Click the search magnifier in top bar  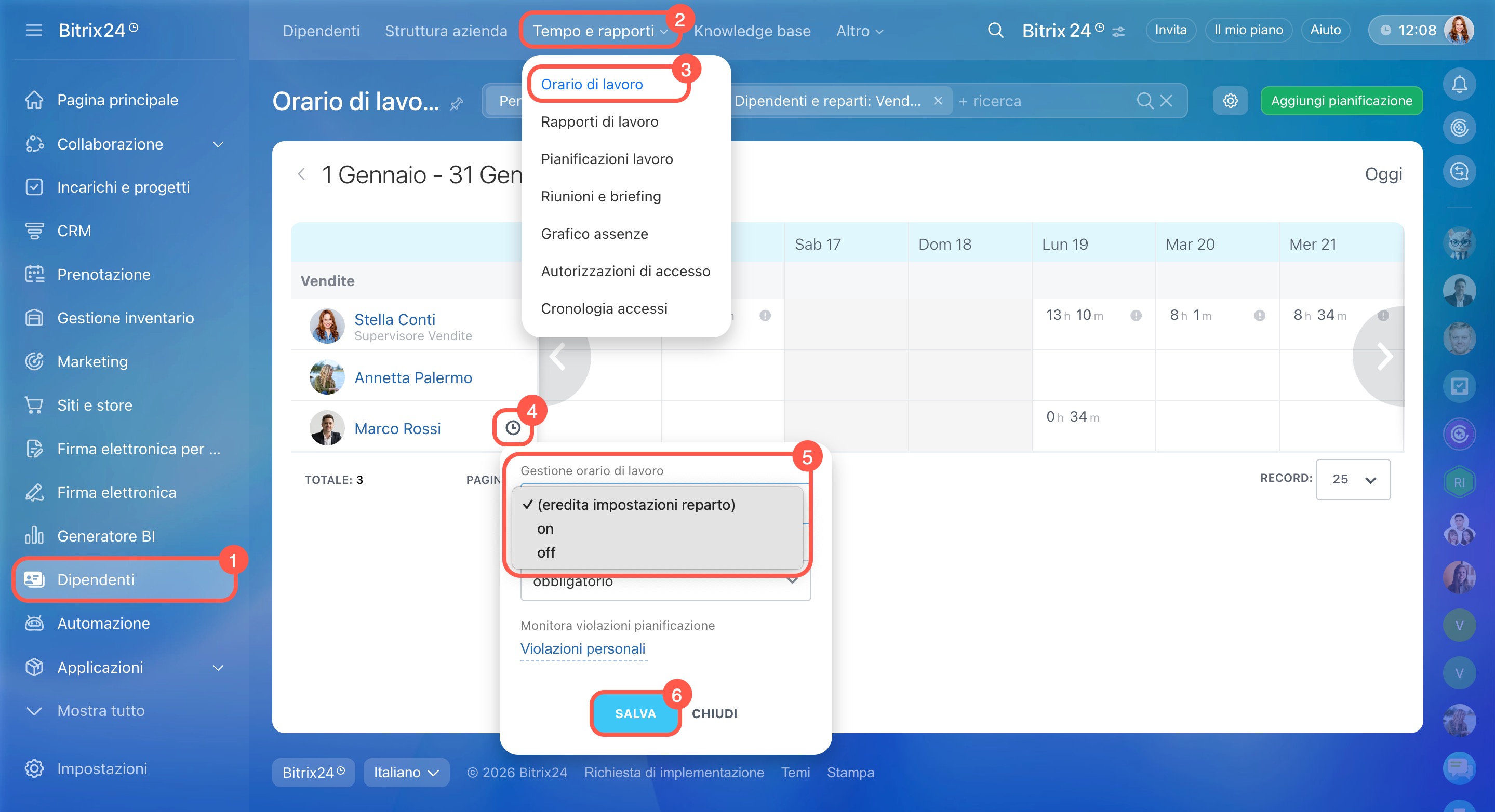(995, 30)
